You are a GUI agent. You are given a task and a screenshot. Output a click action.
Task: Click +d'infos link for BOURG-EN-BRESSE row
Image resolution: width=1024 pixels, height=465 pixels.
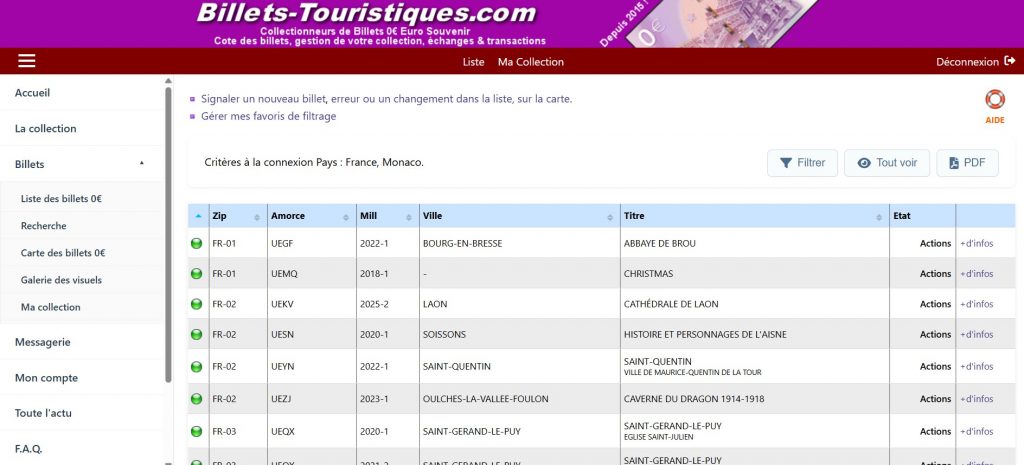pyautogui.click(x=976, y=244)
